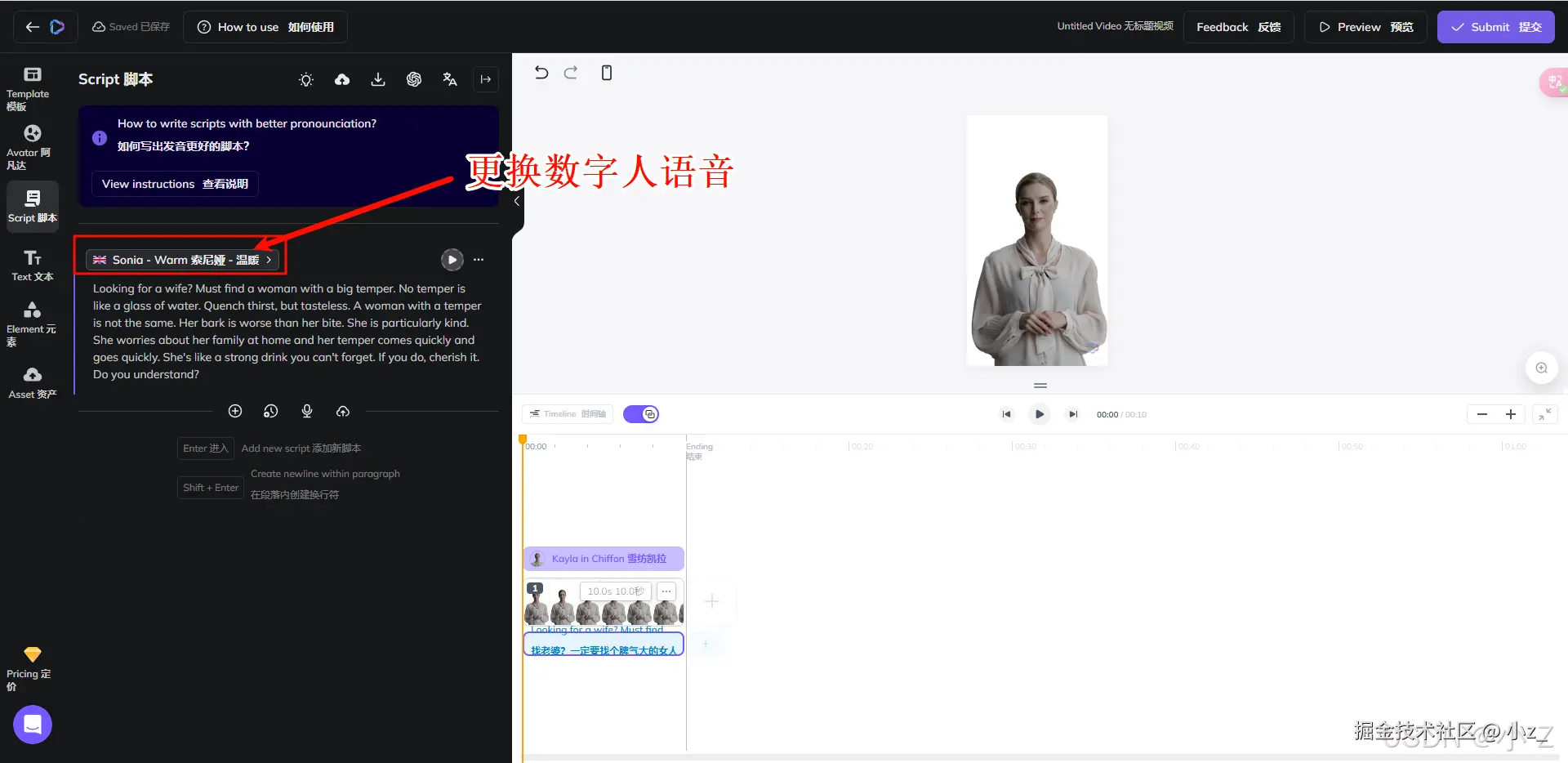Screen dimensions: 1568x763
Task: Open View instructions link
Action: (174, 184)
